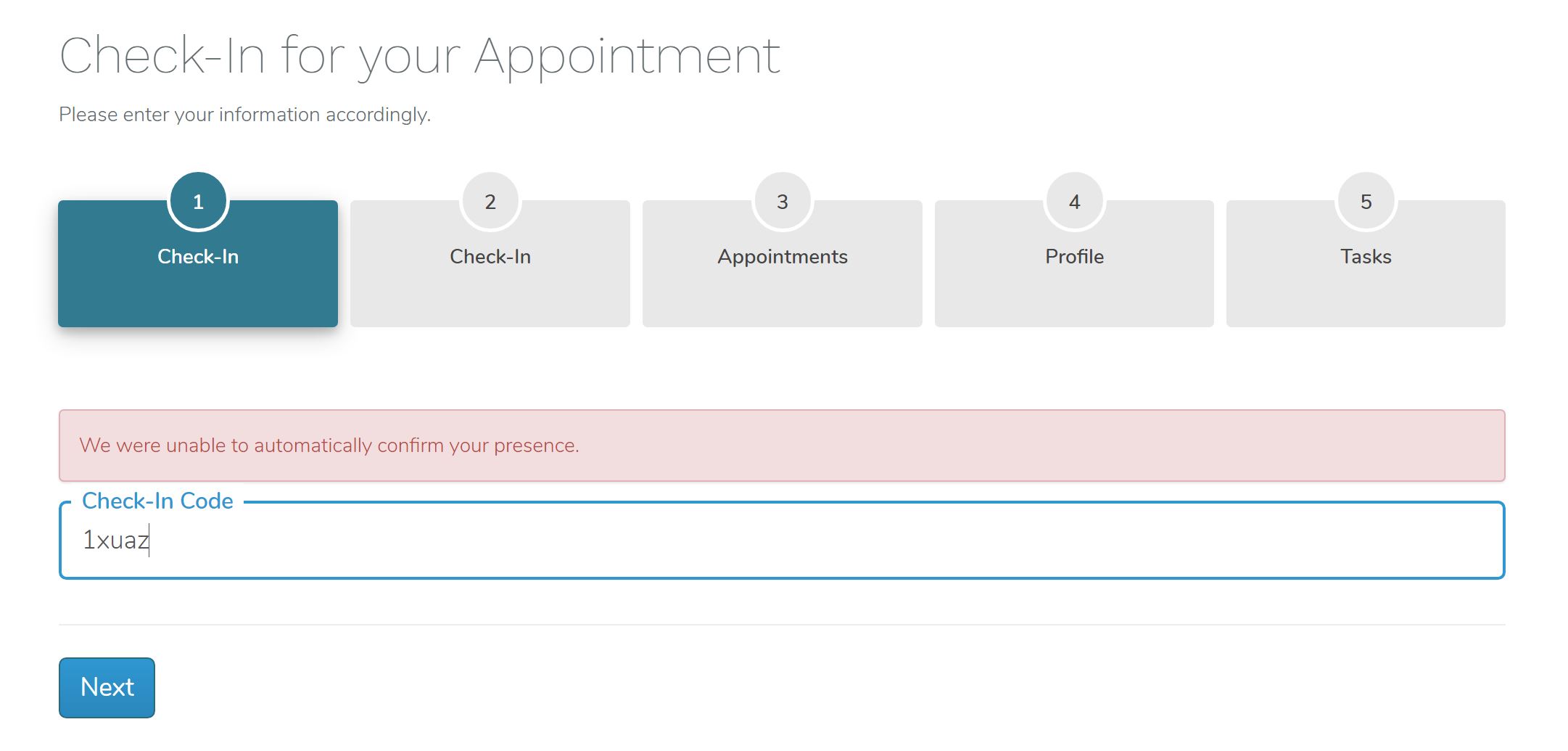
Task: Select the instruction text under the heading
Action: 245,114
